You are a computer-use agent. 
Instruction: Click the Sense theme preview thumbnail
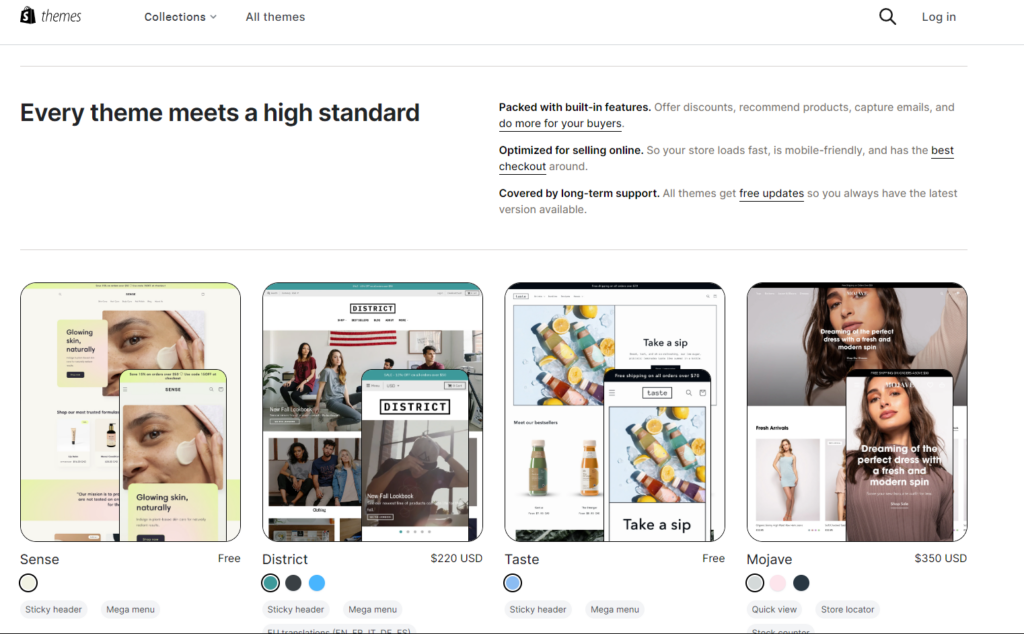click(130, 411)
